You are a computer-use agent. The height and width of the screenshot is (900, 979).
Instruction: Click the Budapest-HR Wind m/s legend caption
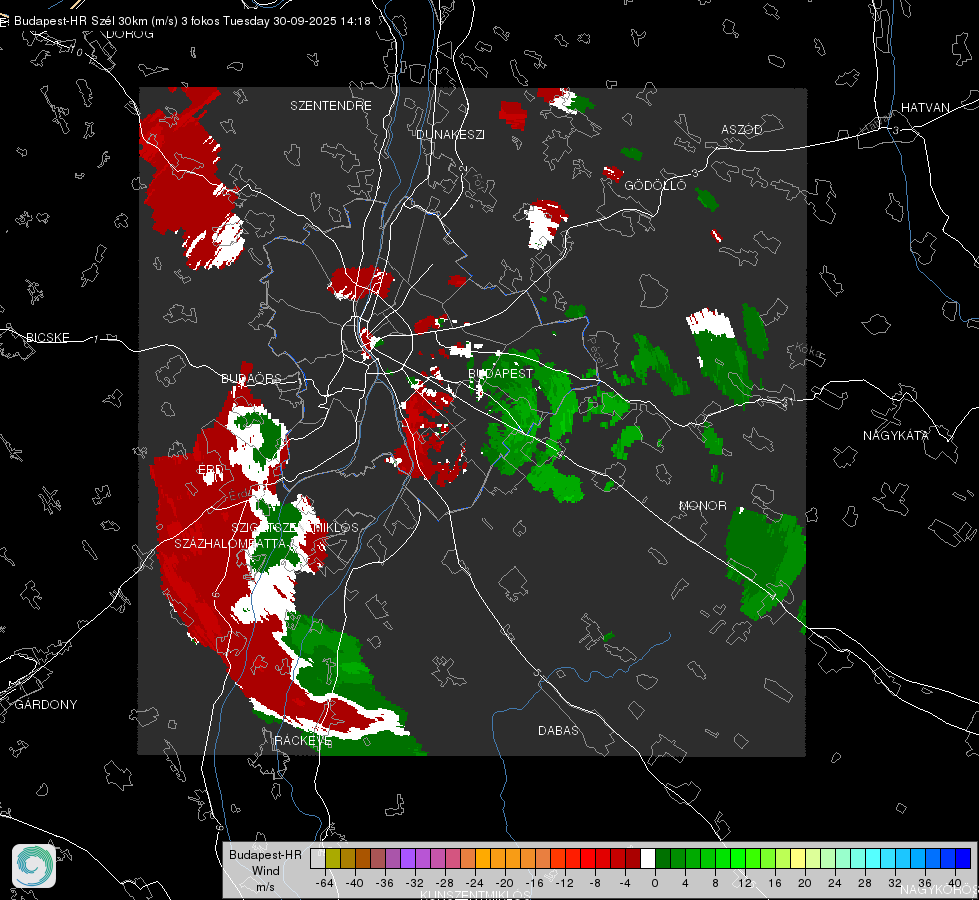click(265, 871)
